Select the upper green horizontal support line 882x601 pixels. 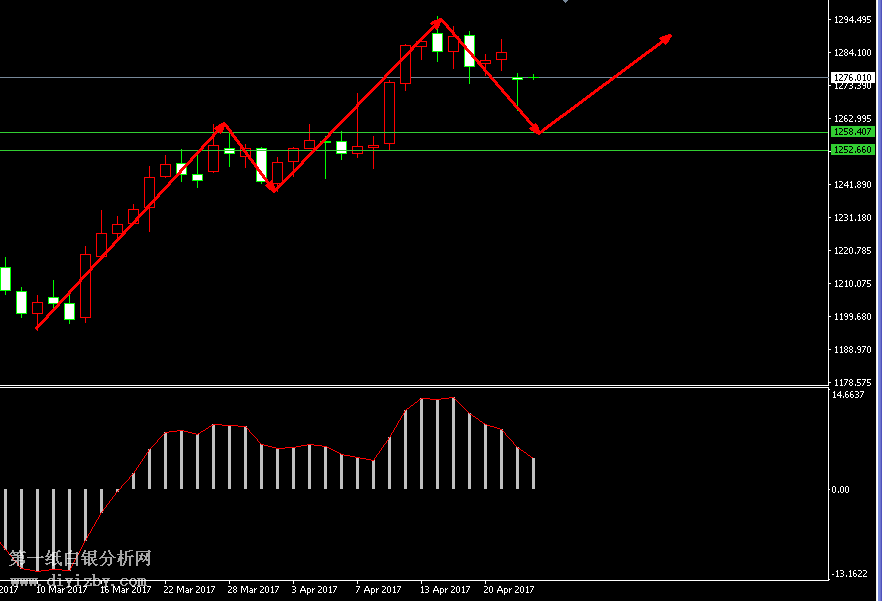click(680, 132)
